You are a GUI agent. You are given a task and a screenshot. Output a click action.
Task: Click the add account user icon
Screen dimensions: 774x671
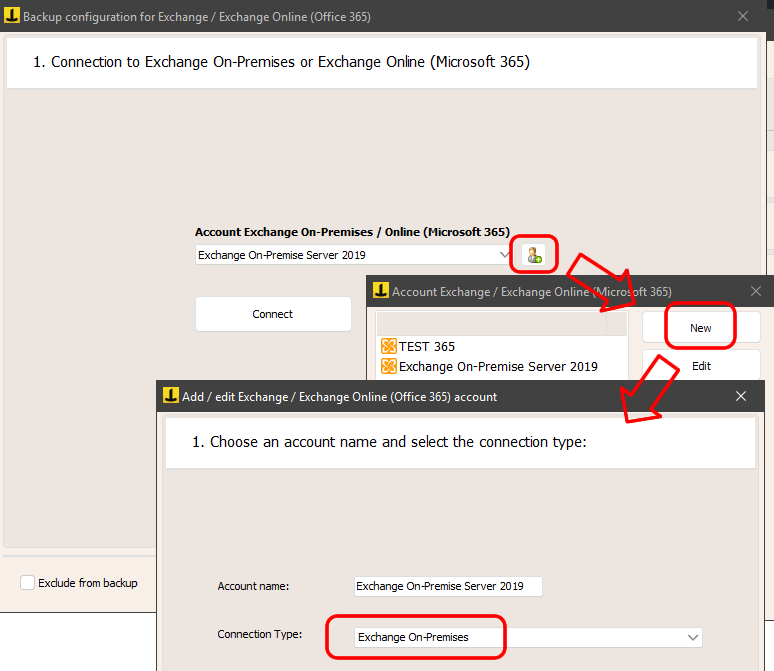click(x=534, y=255)
